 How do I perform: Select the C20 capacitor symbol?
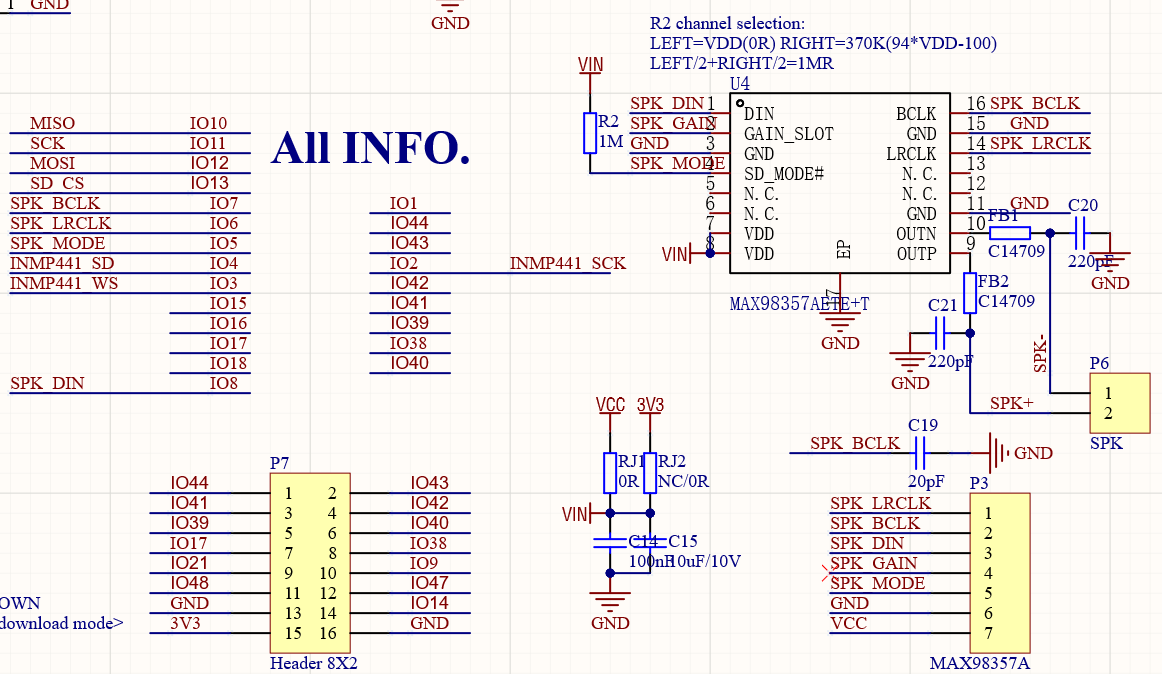pyautogui.click(x=1081, y=233)
